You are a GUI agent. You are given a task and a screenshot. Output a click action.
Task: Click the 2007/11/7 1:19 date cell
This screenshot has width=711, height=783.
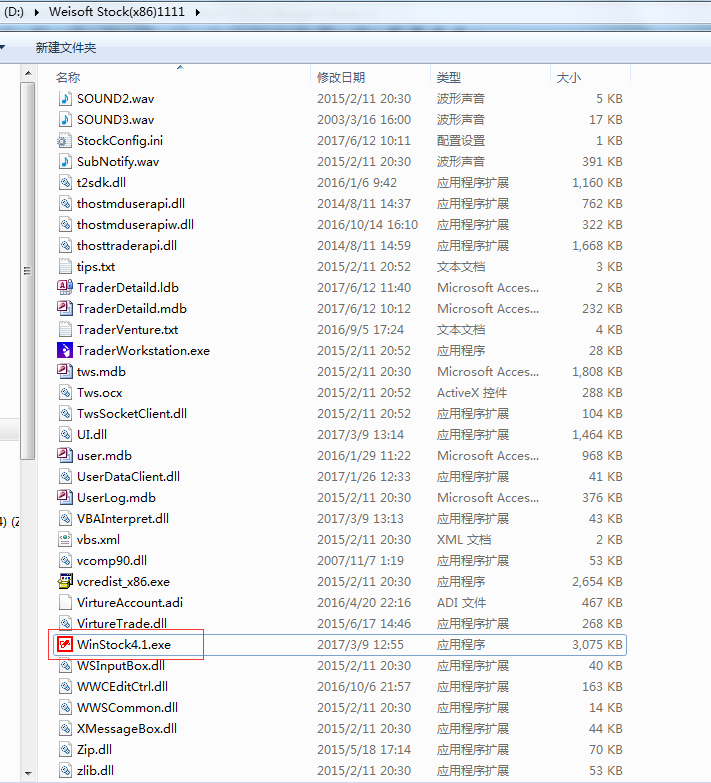pos(360,560)
